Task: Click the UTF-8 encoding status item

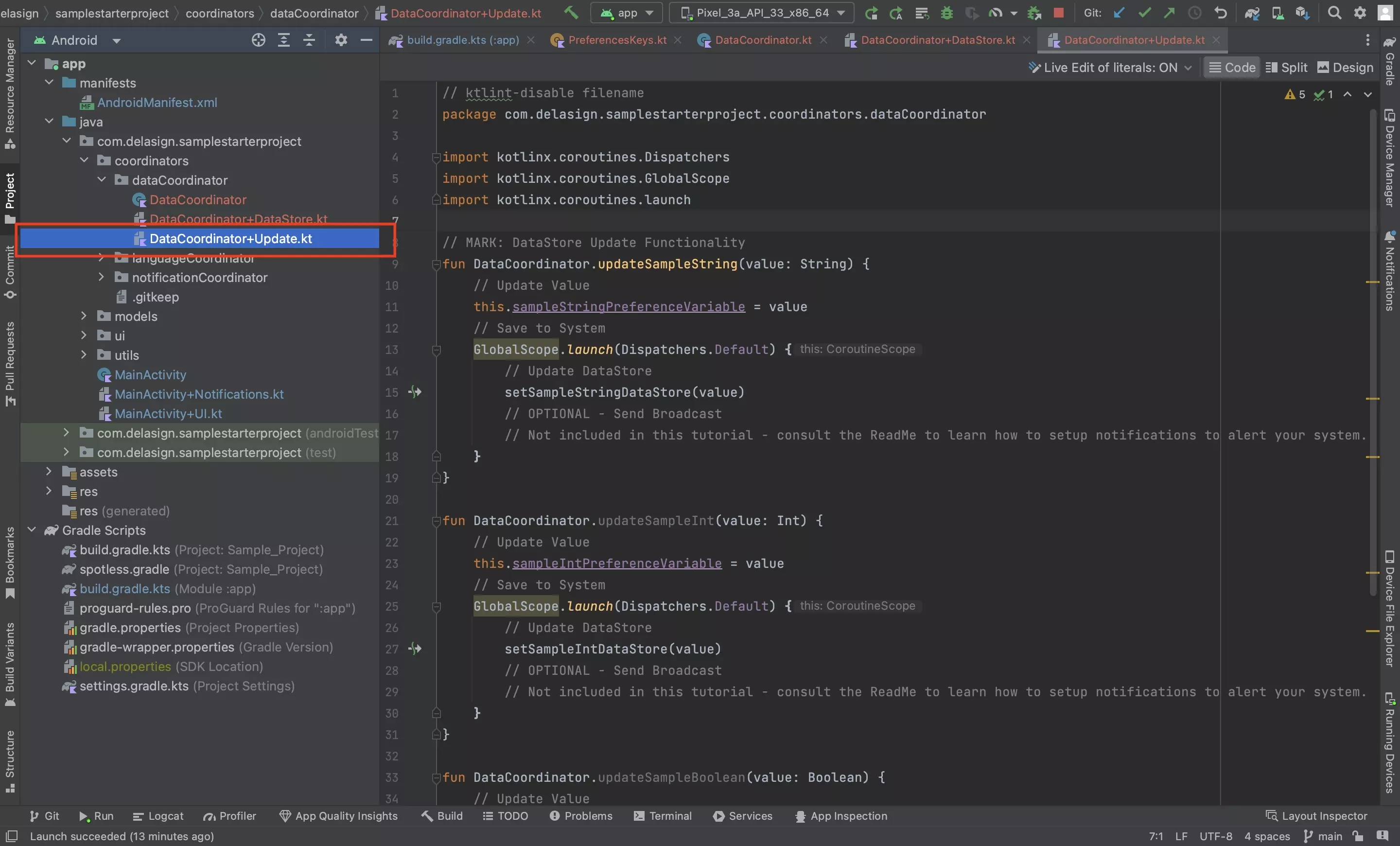Action: tap(1215, 836)
